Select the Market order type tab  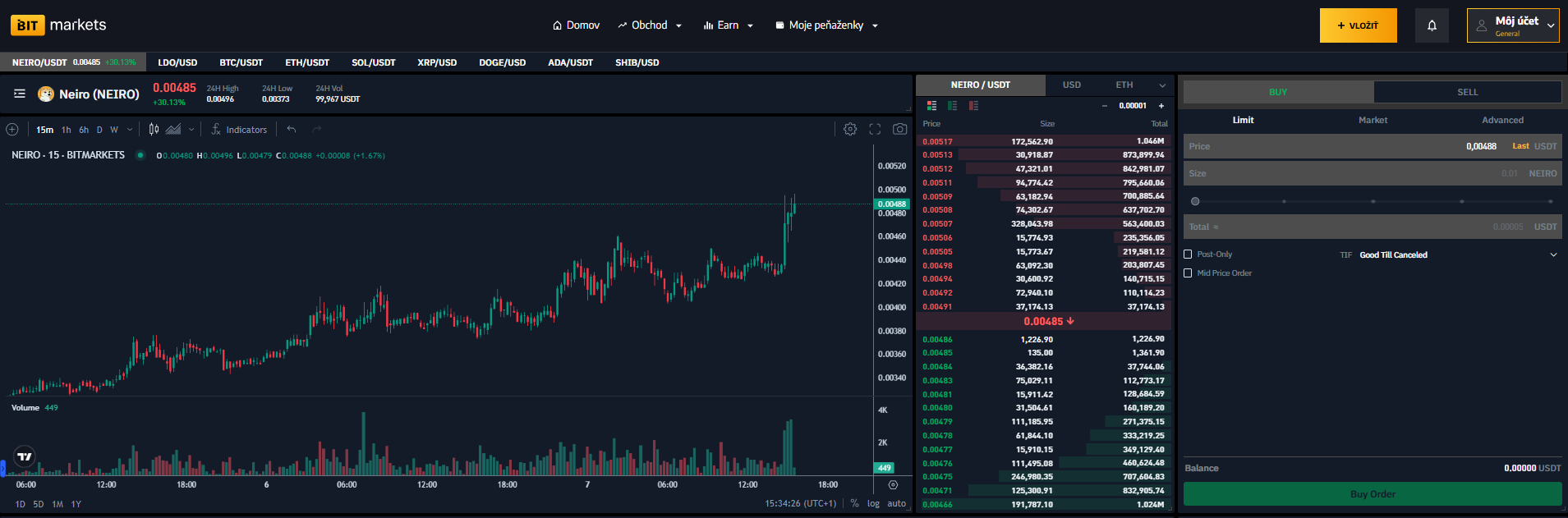[1373, 120]
